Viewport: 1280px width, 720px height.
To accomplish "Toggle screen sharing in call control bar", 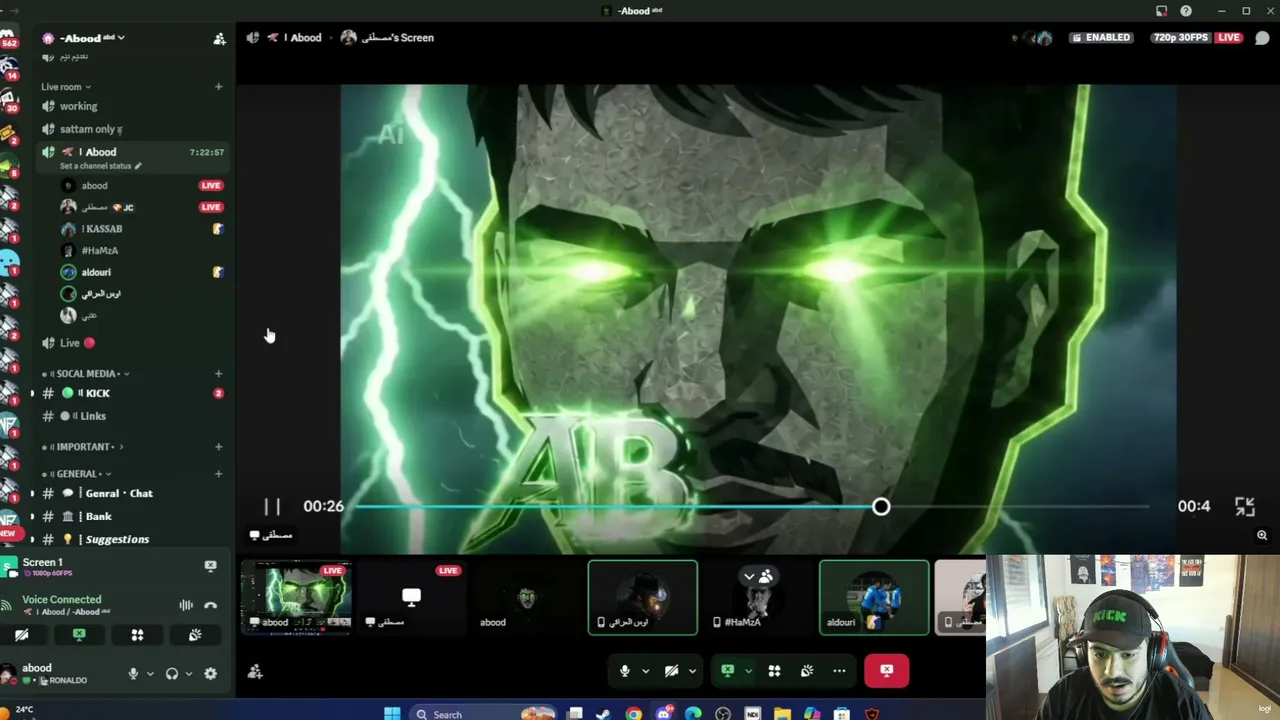I will (x=728, y=671).
